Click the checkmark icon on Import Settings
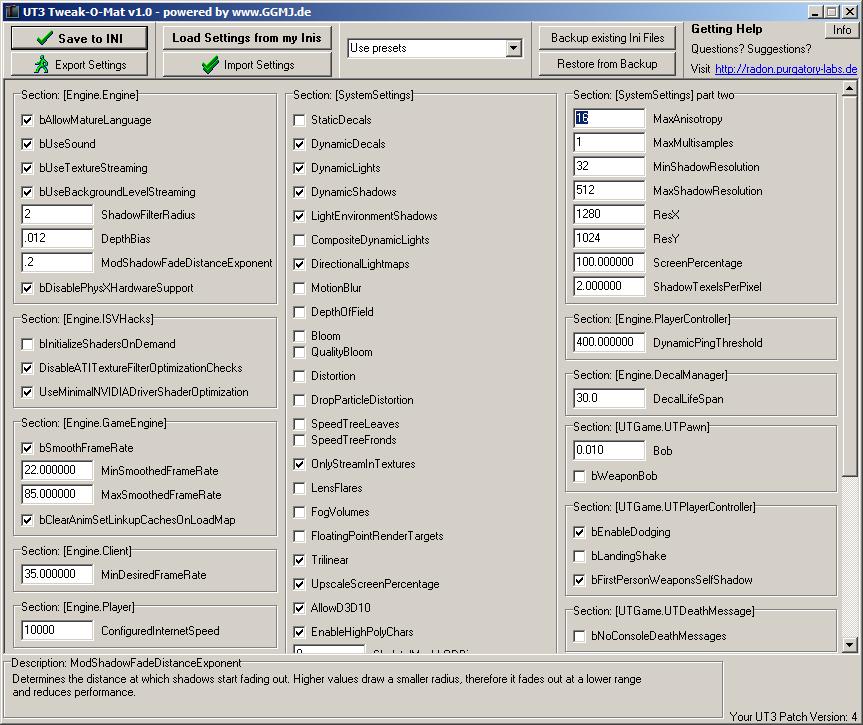The height and width of the screenshot is (725, 863). point(210,65)
